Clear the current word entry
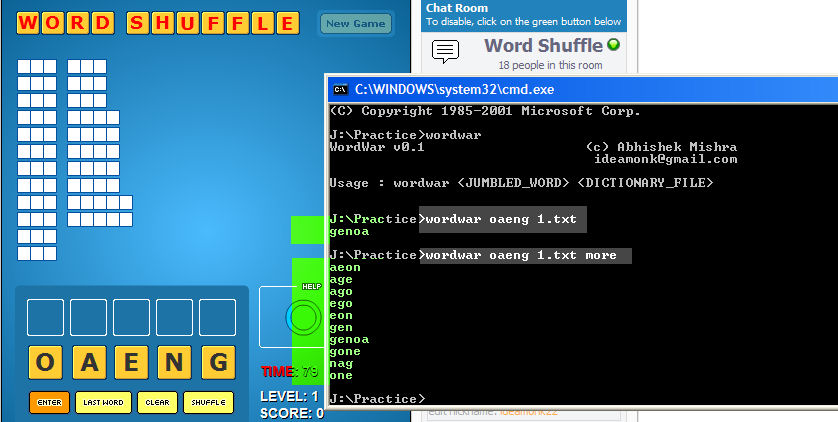The image size is (838, 422). pyautogui.click(x=157, y=402)
